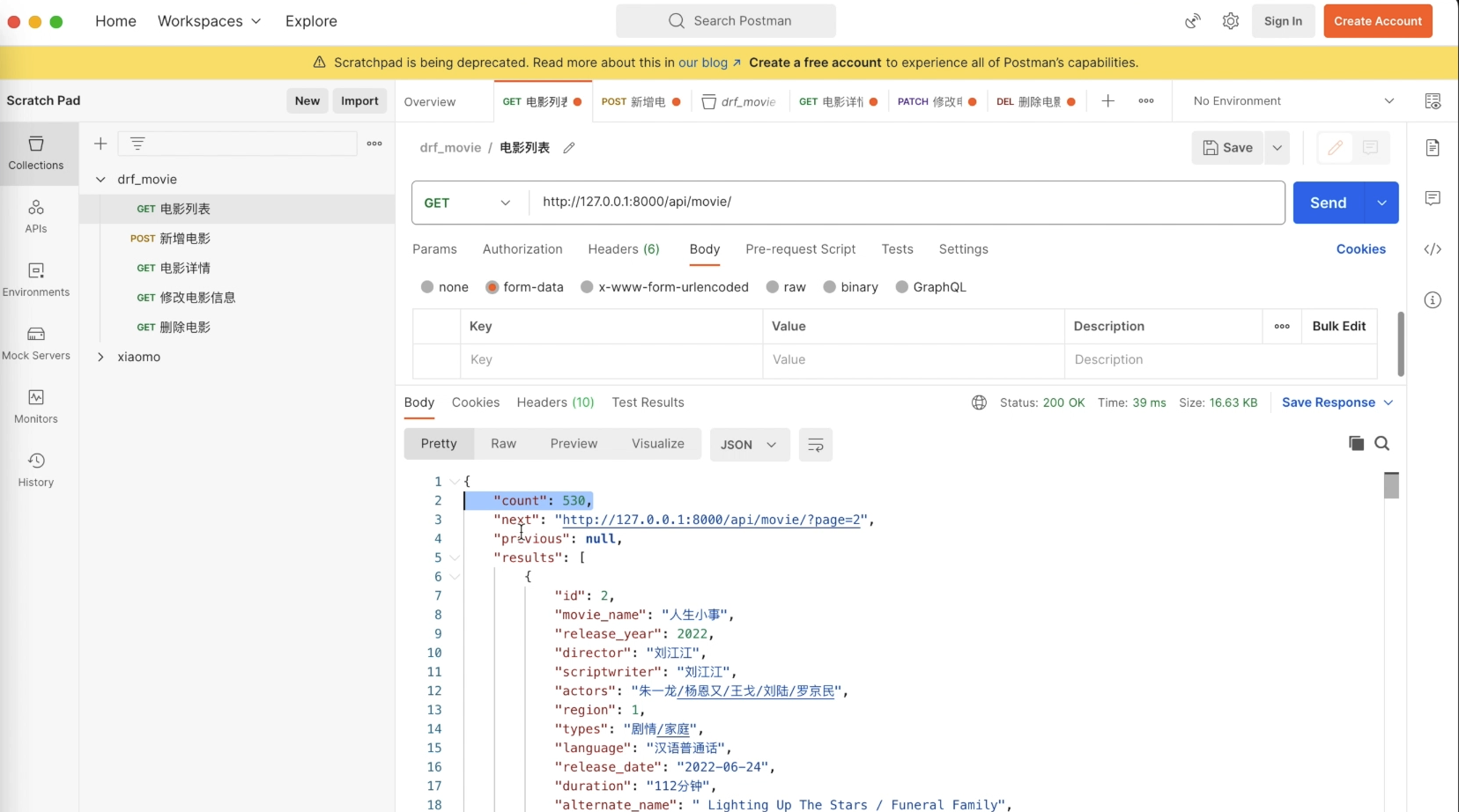
Task: Click the response body vertical scrollbar
Action: tap(1391, 485)
